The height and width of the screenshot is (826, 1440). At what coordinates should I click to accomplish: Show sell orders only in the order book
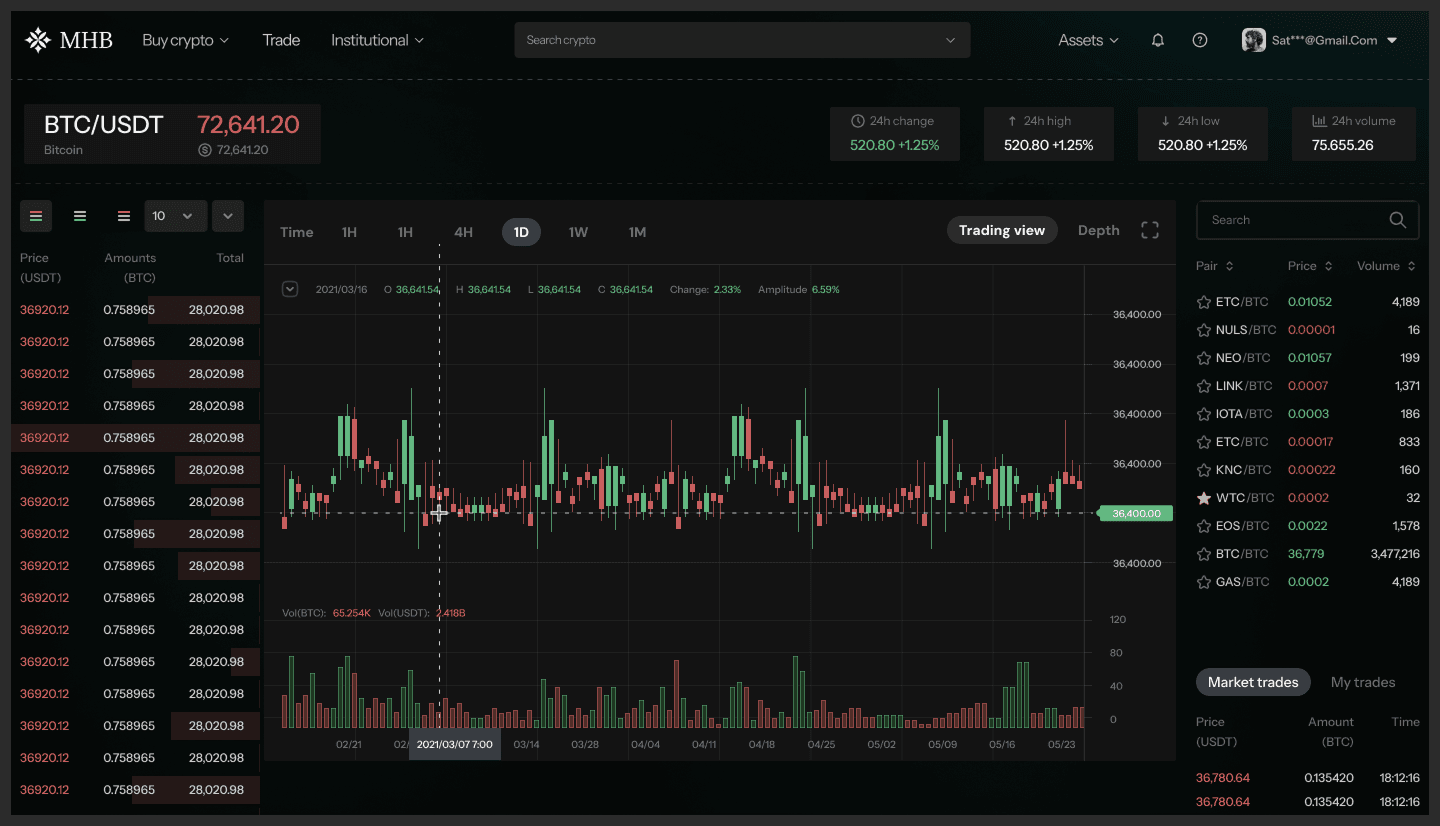(123, 215)
